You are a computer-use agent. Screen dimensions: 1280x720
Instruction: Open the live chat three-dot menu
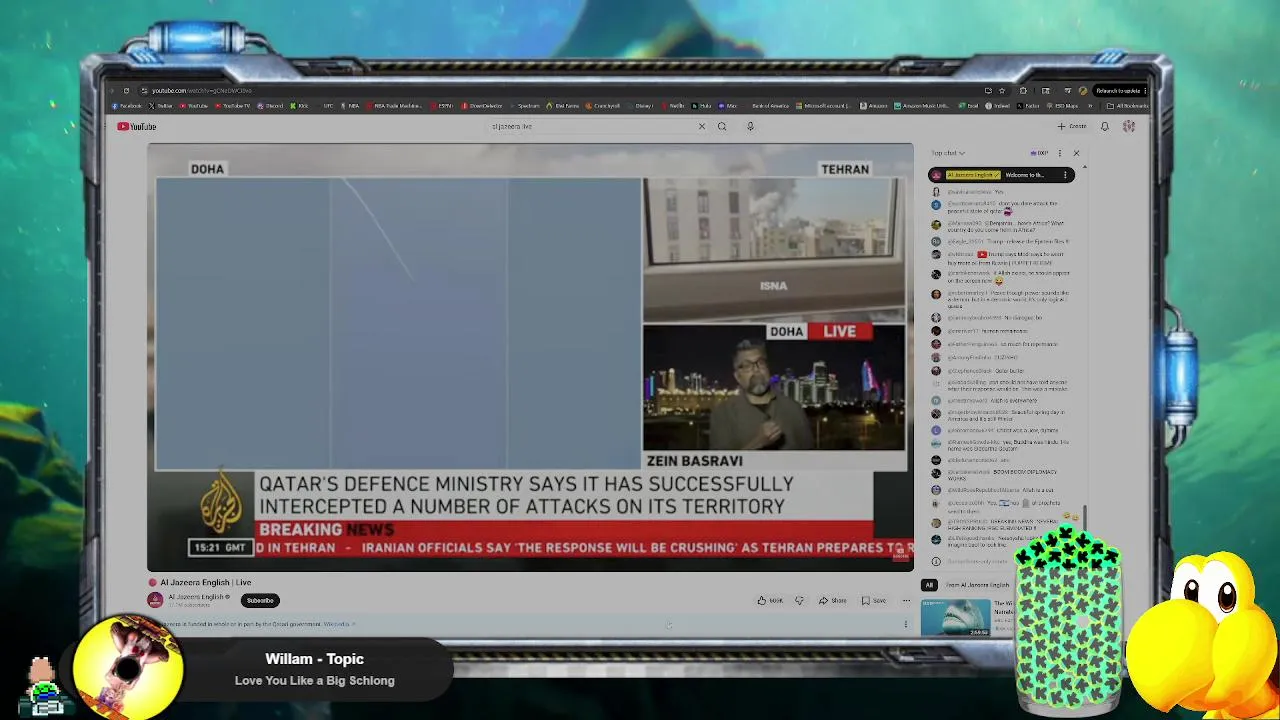[x=1060, y=153]
